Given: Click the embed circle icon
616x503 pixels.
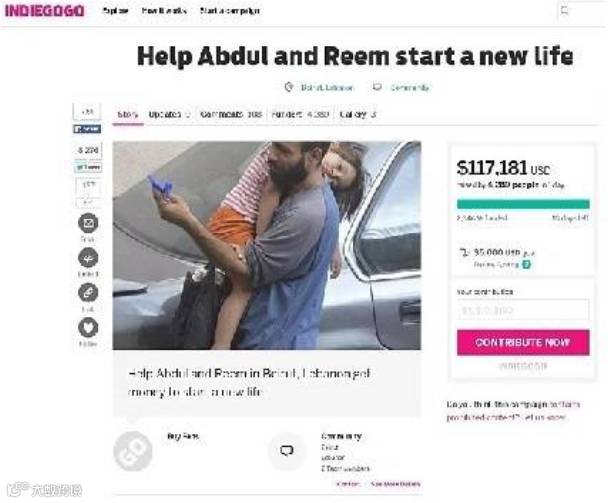Looking at the screenshot, I should [x=88, y=258].
